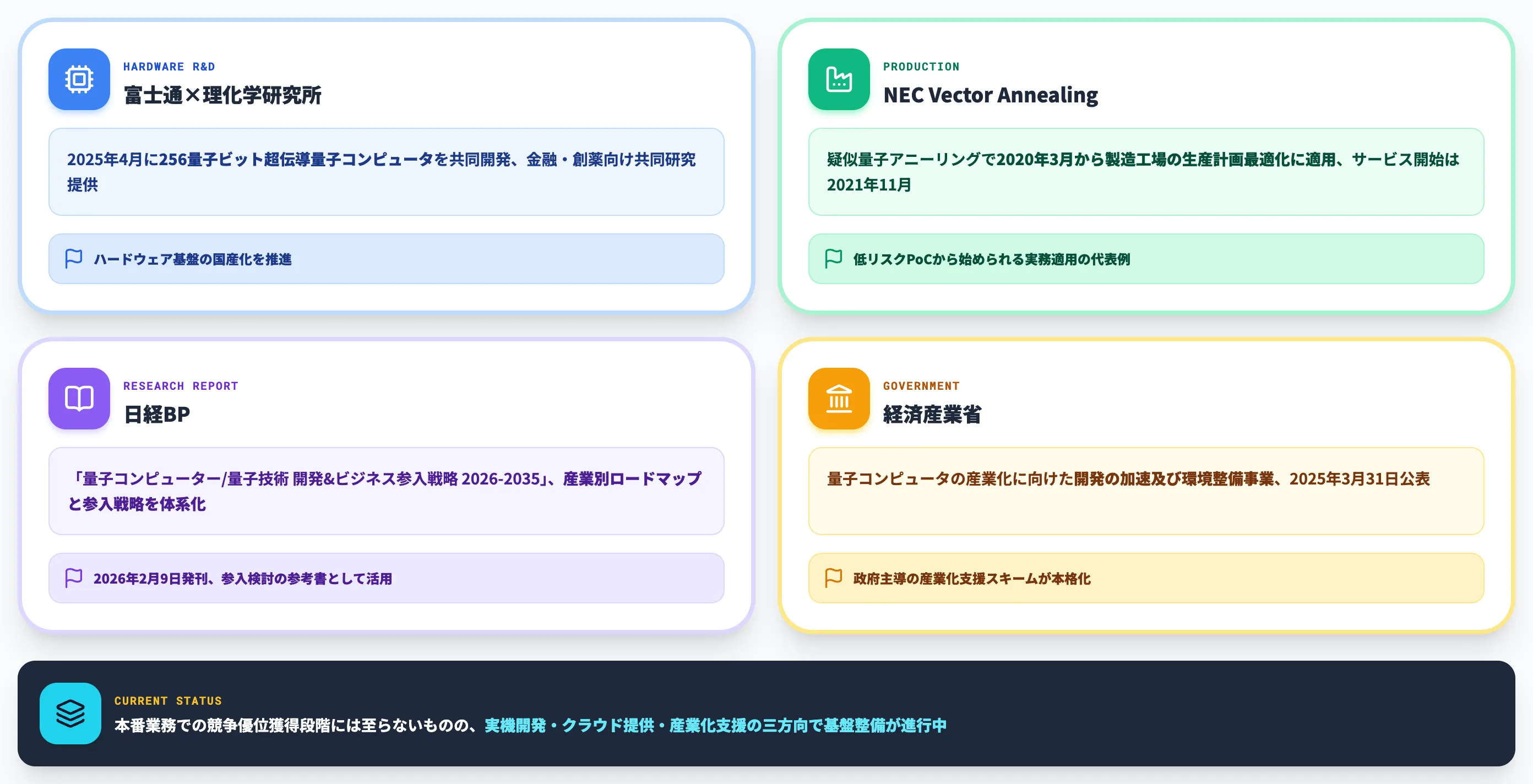This screenshot has width=1533, height=784.
Task: Select the CURRENT STATUS label
Action: click(x=168, y=701)
